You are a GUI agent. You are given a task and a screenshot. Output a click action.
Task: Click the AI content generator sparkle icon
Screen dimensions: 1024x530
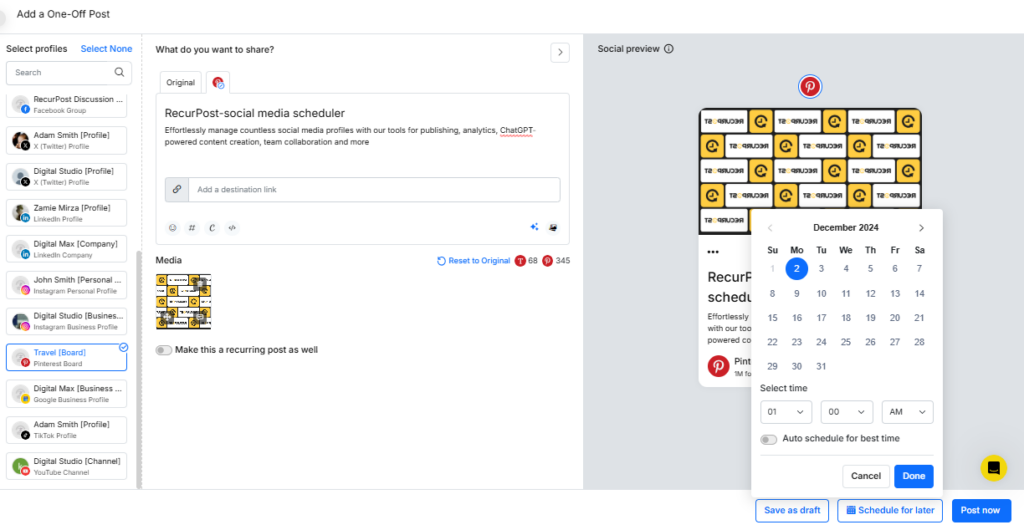coord(534,227)
